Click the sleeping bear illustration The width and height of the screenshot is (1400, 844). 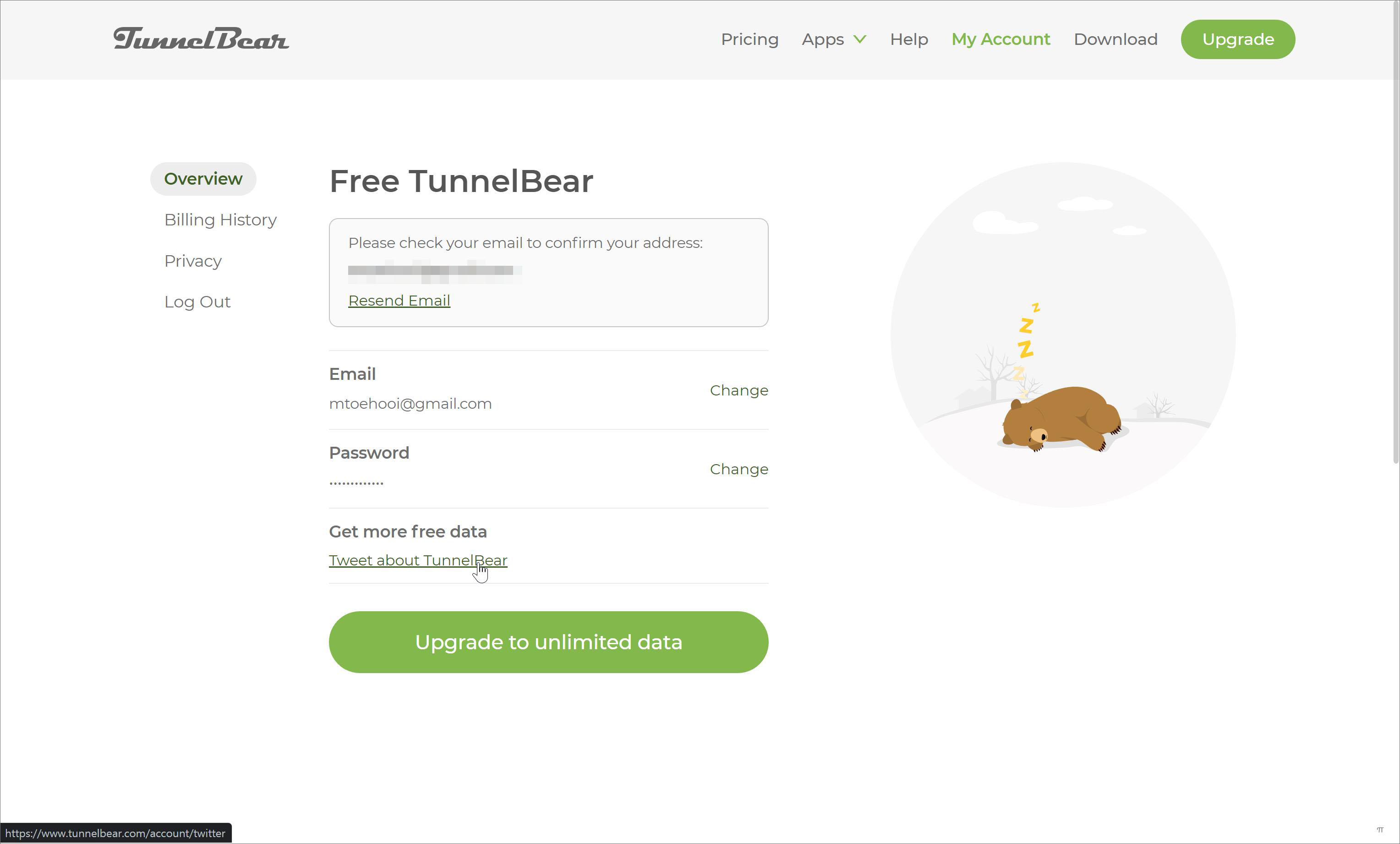1061,419
